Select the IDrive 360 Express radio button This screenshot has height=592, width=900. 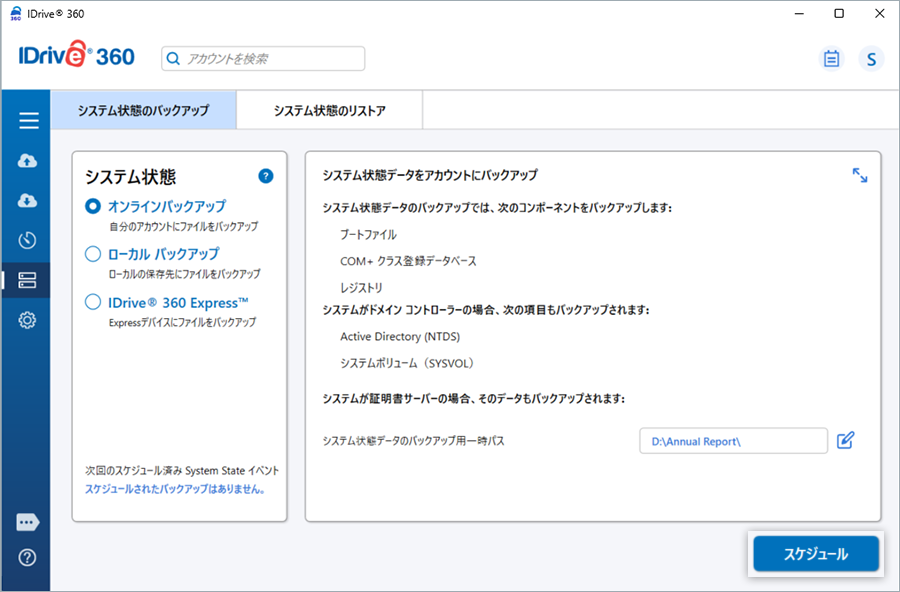pos(93,302)
